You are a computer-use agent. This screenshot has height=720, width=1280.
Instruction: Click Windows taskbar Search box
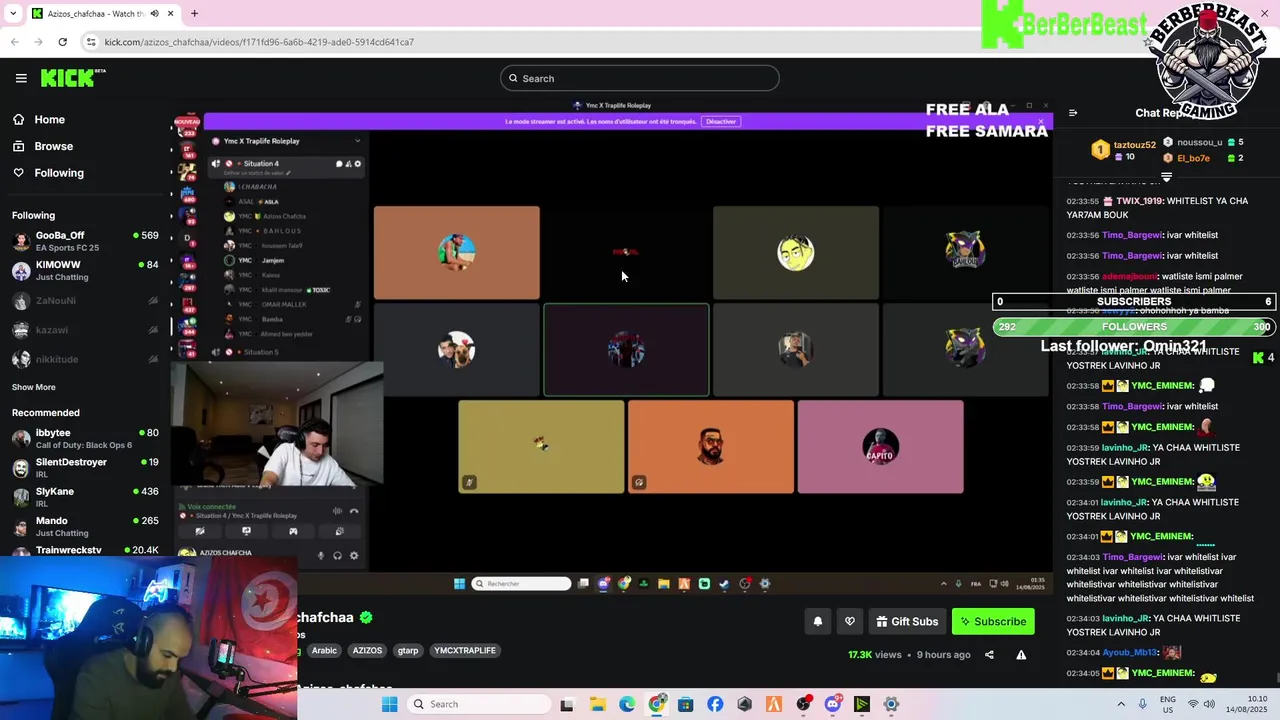479,704
